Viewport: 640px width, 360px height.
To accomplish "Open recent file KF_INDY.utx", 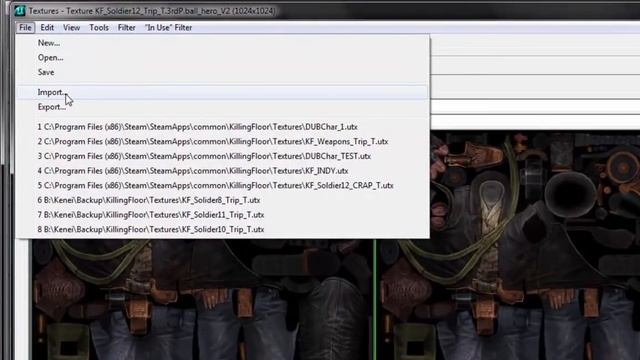I will point(222,171).
